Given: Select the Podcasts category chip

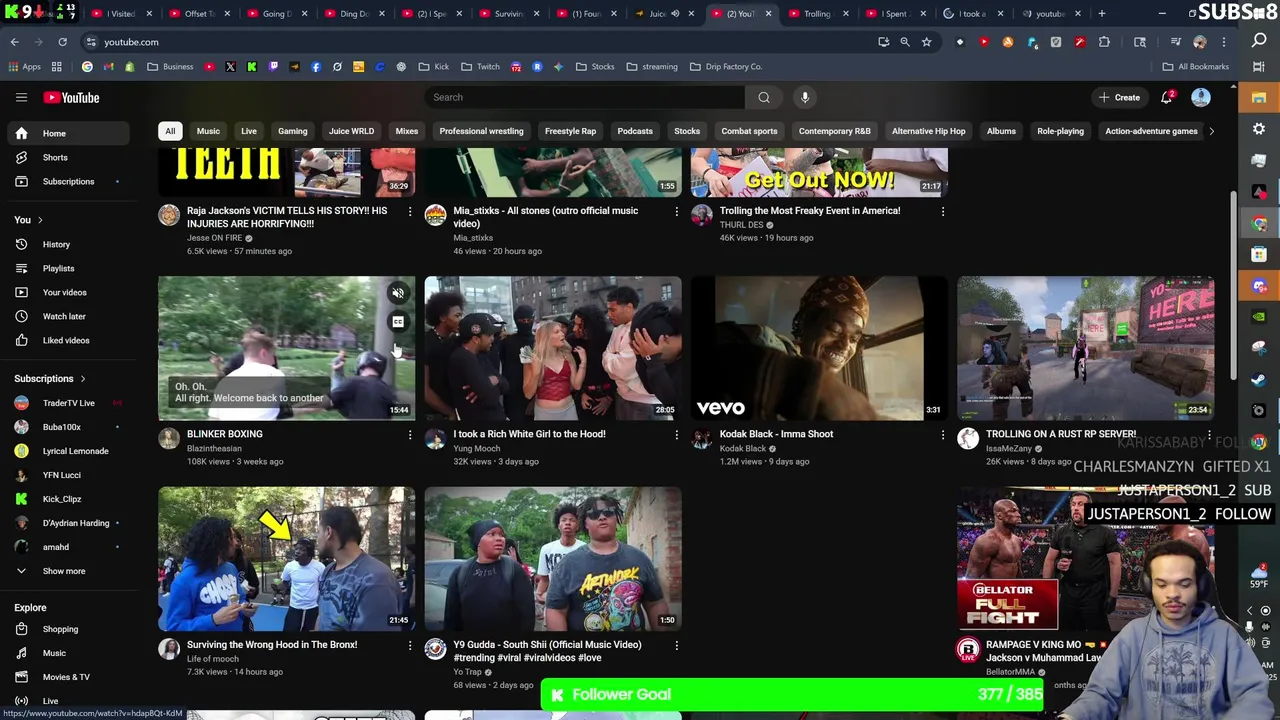Looking at the screenshot, I should click(x=635, y=131).
